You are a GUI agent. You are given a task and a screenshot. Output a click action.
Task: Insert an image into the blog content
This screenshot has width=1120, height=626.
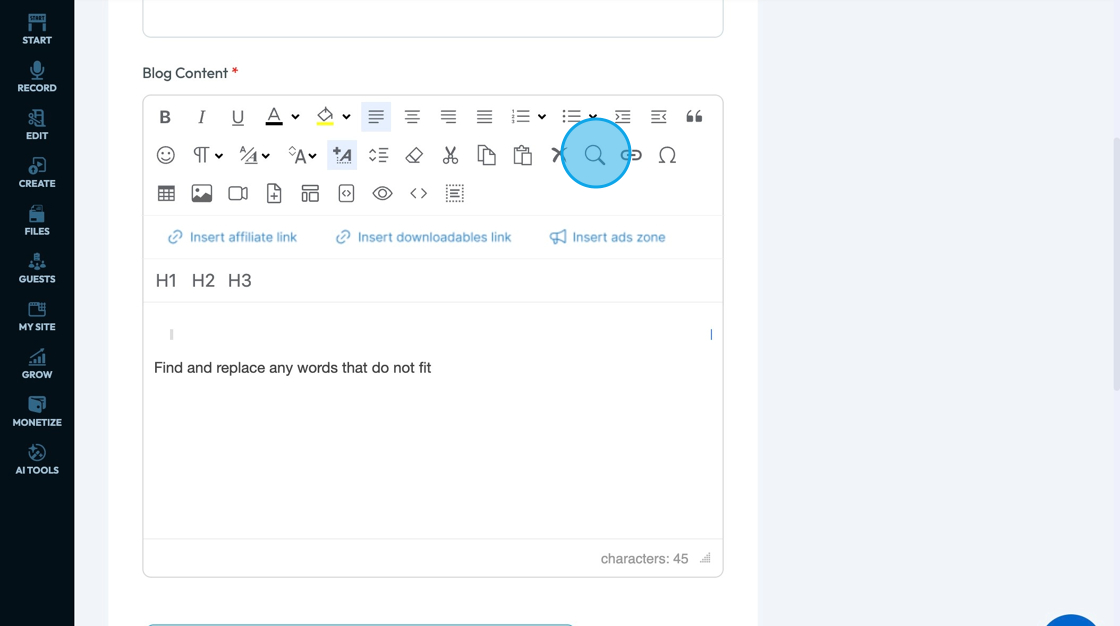pos(202,194)
